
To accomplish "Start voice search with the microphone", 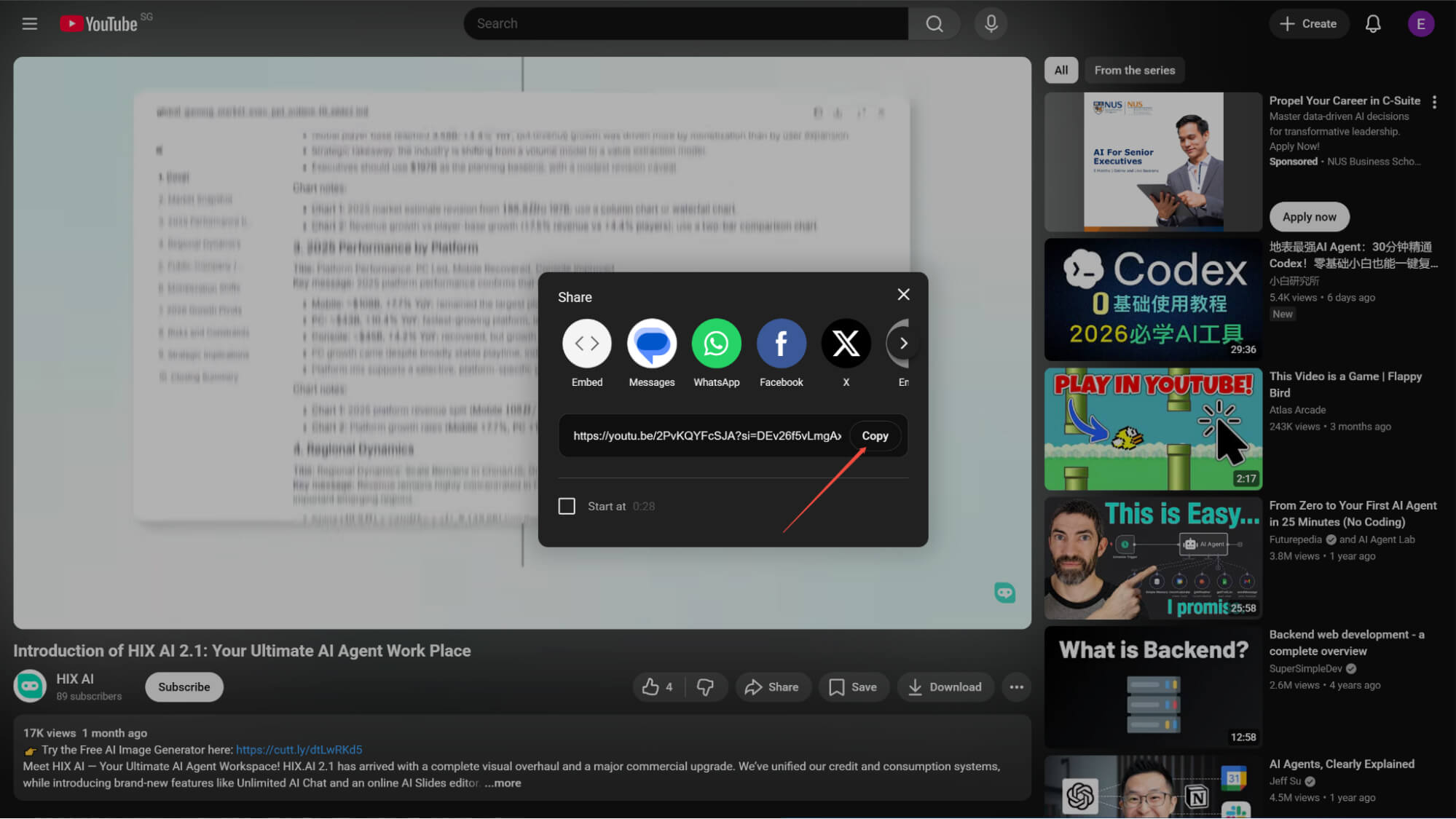I will [991, 24].
